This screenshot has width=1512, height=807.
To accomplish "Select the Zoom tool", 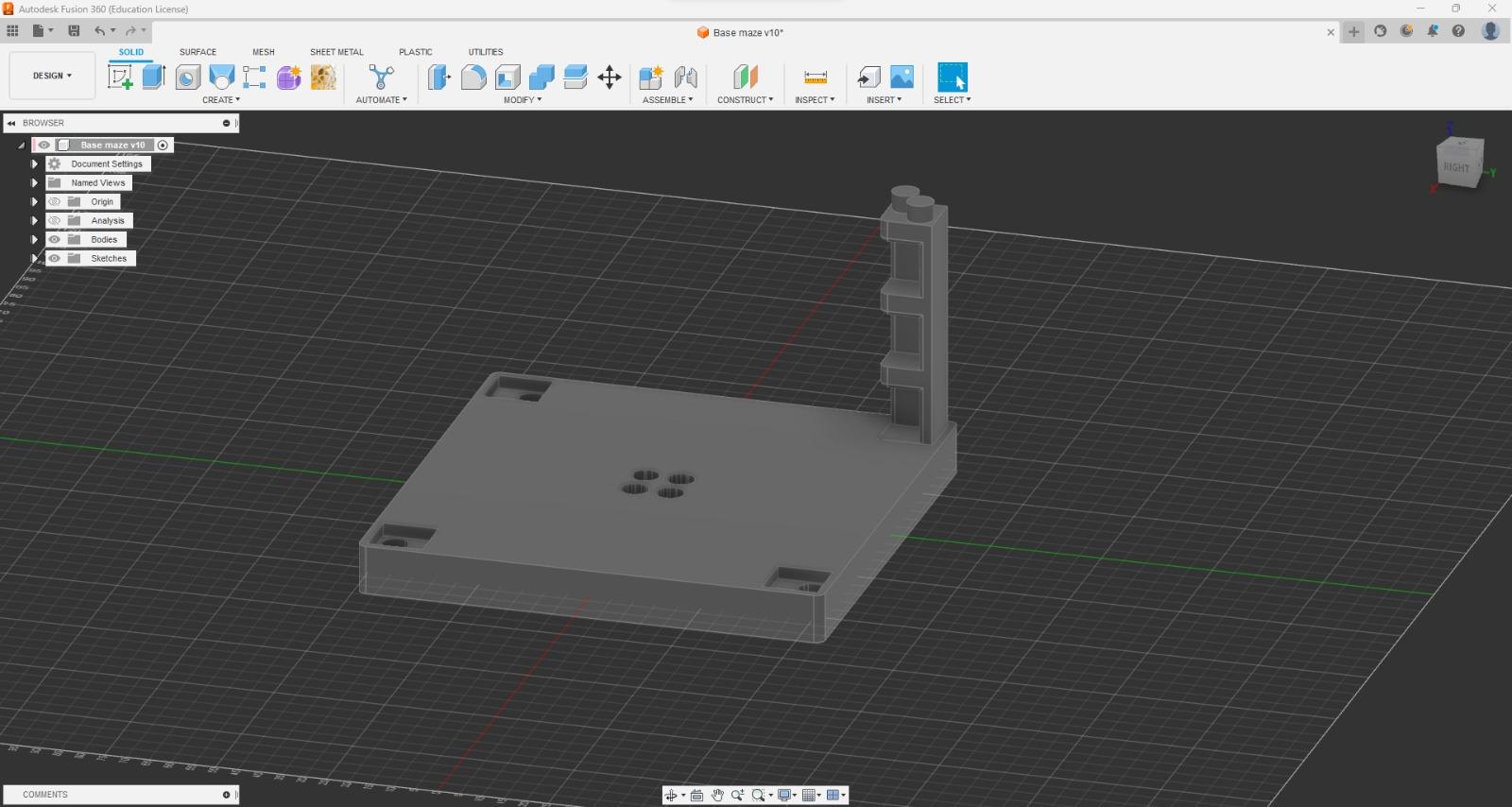I will click(x=737, y=796).
